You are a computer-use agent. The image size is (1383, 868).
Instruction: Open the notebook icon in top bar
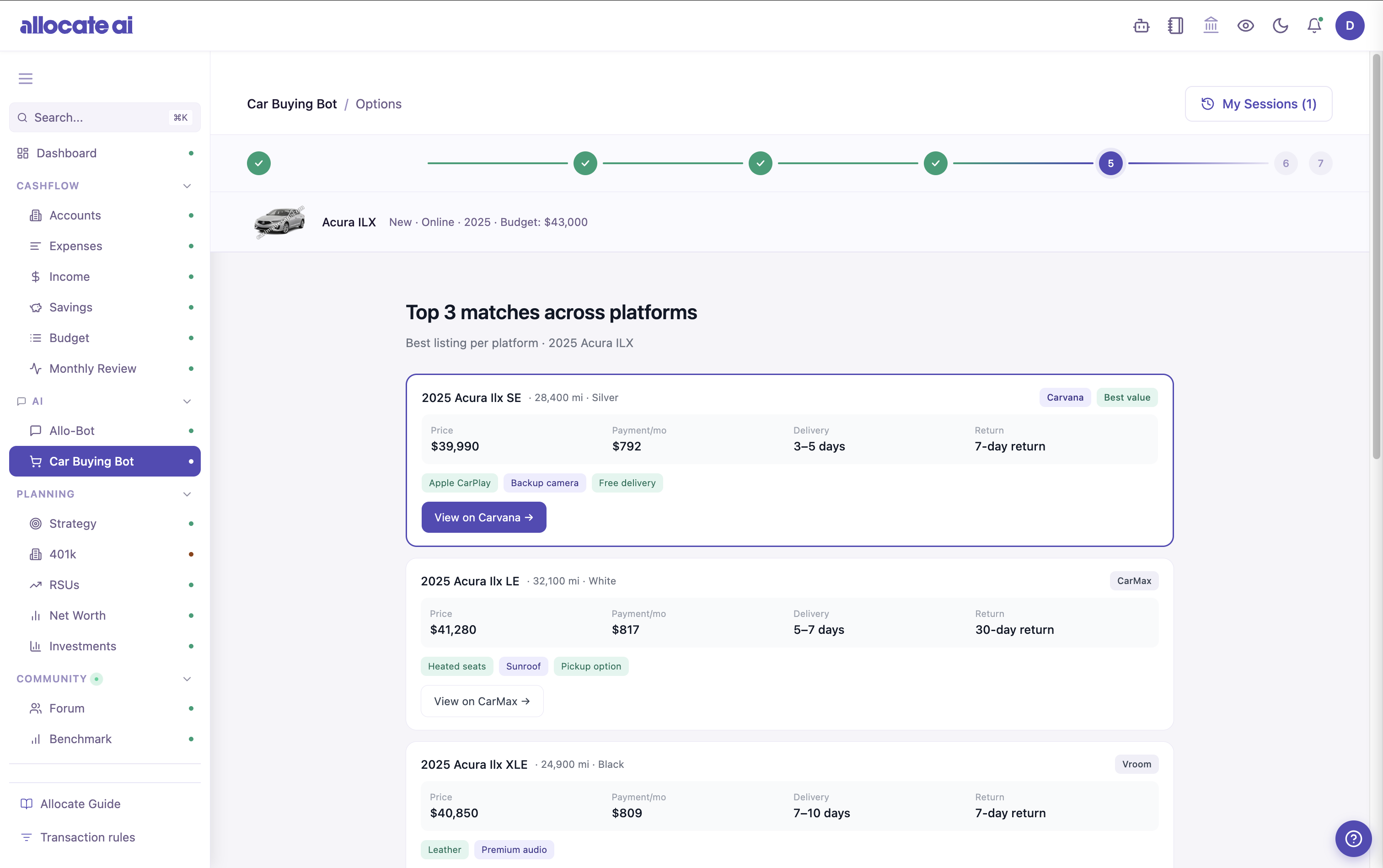pos(1176,26)
